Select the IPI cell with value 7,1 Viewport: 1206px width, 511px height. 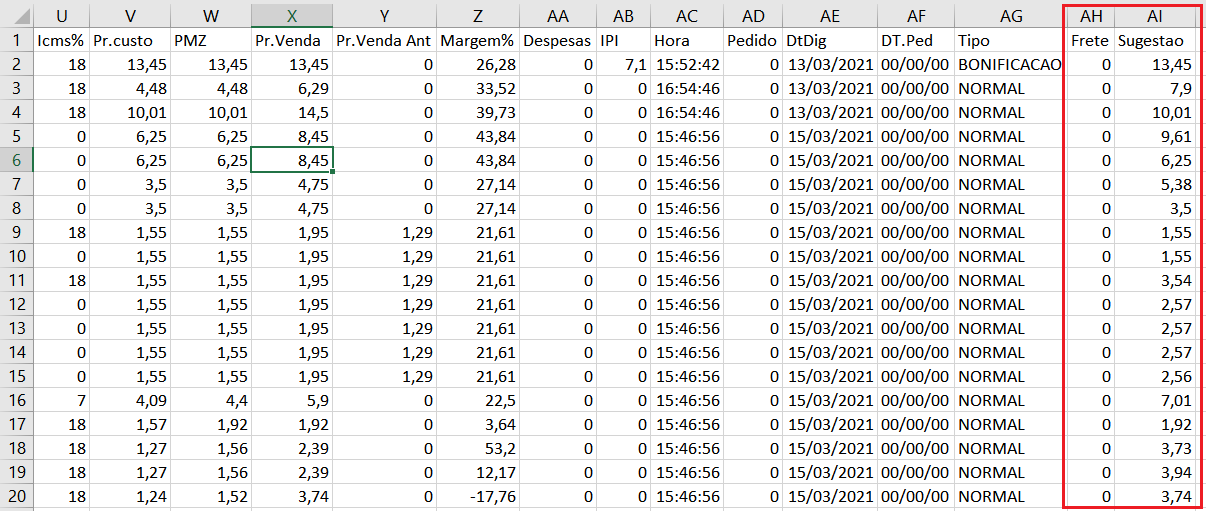coord(623,64)
